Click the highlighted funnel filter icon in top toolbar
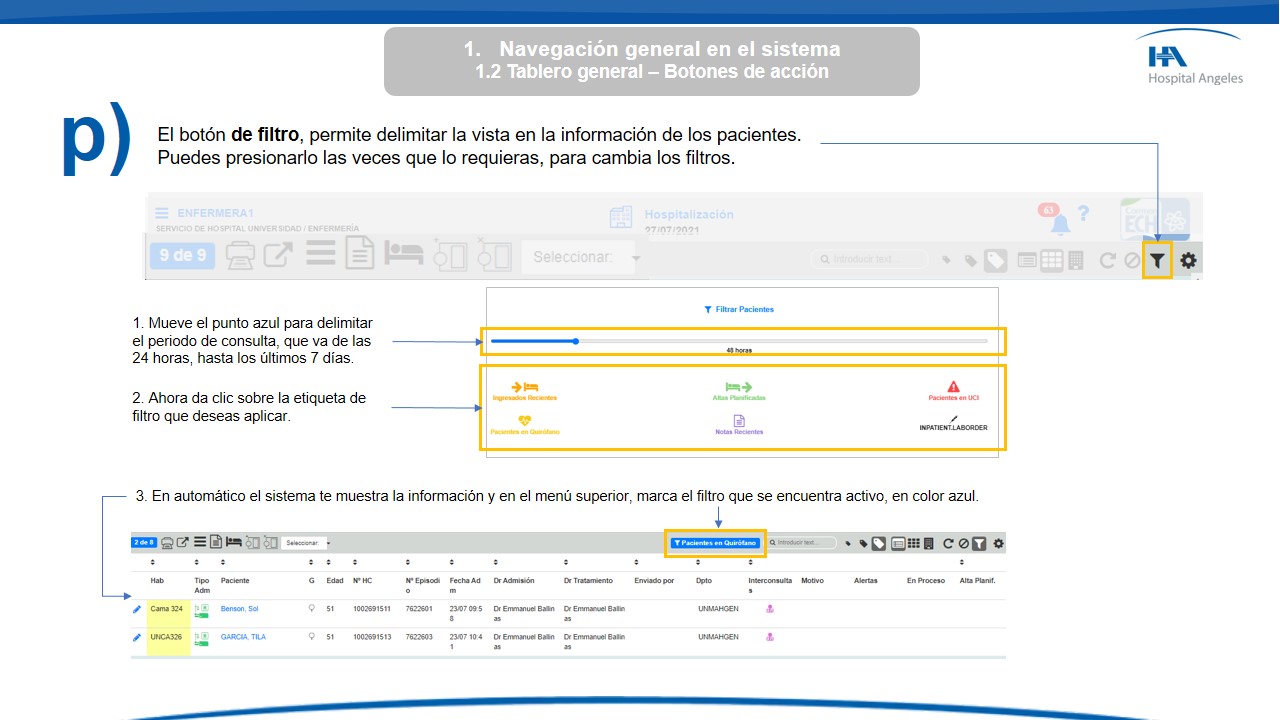Viewport: 1280px width, 720px height. tap(1157, 260)
